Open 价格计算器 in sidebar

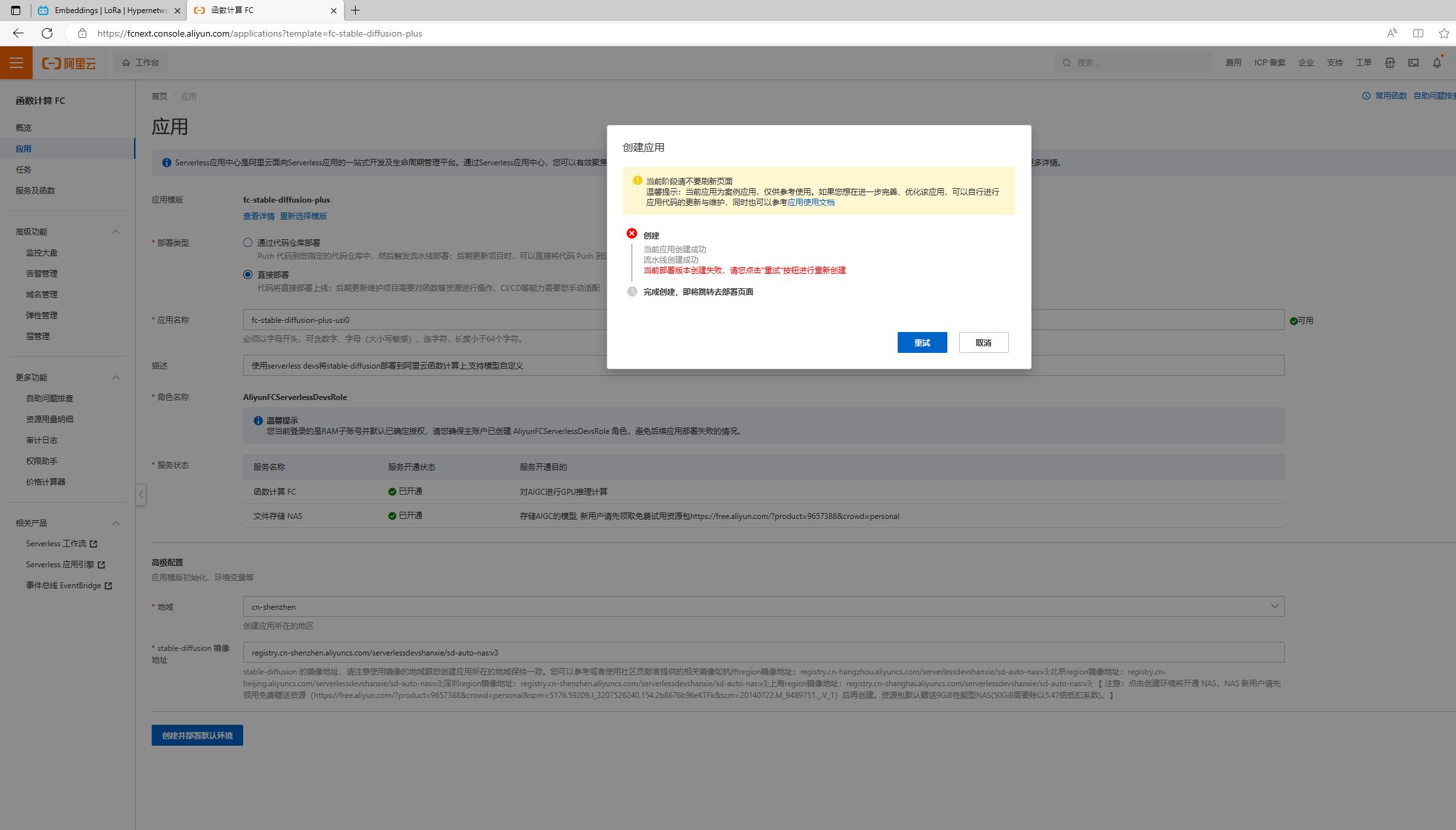click(x=46, y=482)
